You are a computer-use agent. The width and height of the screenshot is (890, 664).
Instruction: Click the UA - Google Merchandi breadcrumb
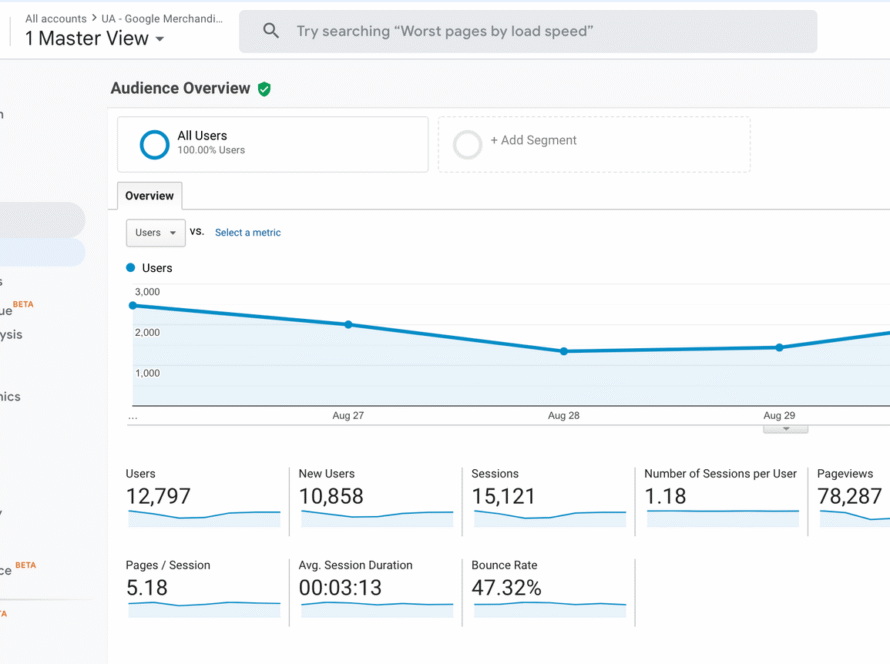tap(162, 18)
